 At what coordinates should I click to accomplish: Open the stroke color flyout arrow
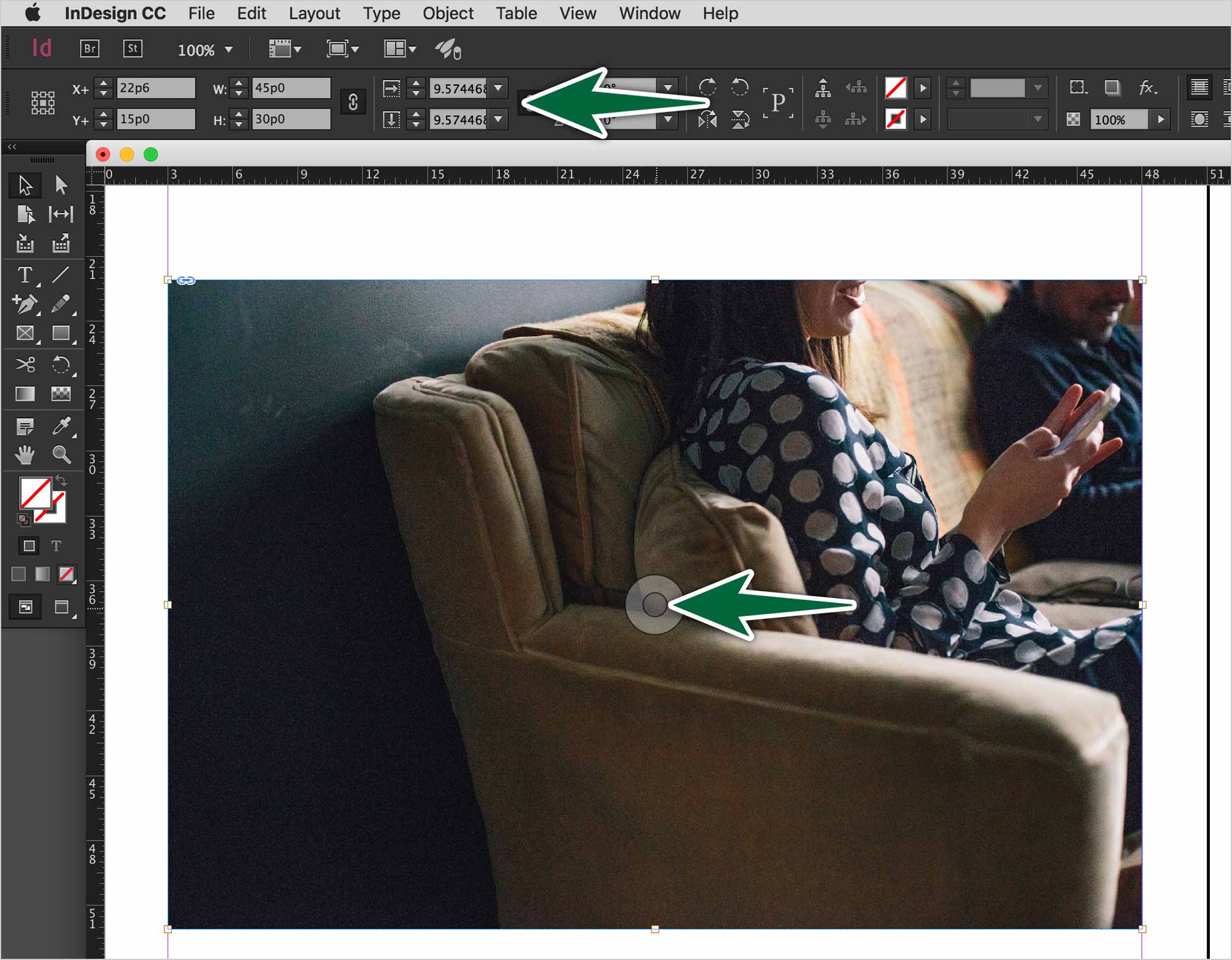(923, 119)
